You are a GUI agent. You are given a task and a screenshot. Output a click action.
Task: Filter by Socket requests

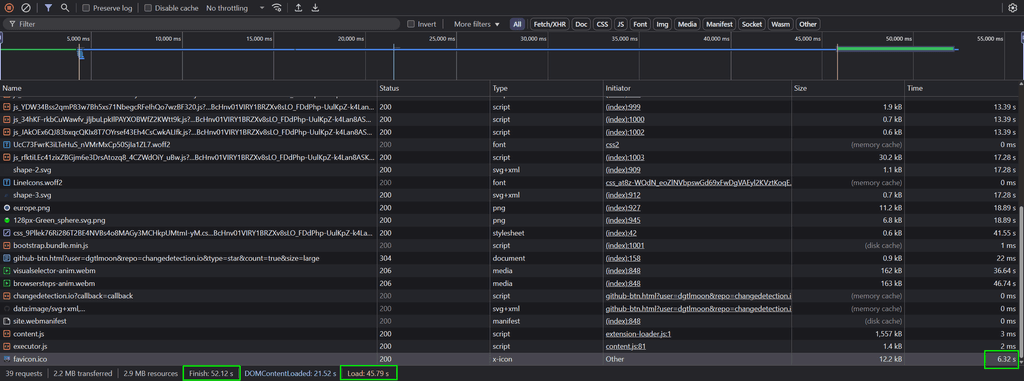[752, 24]
